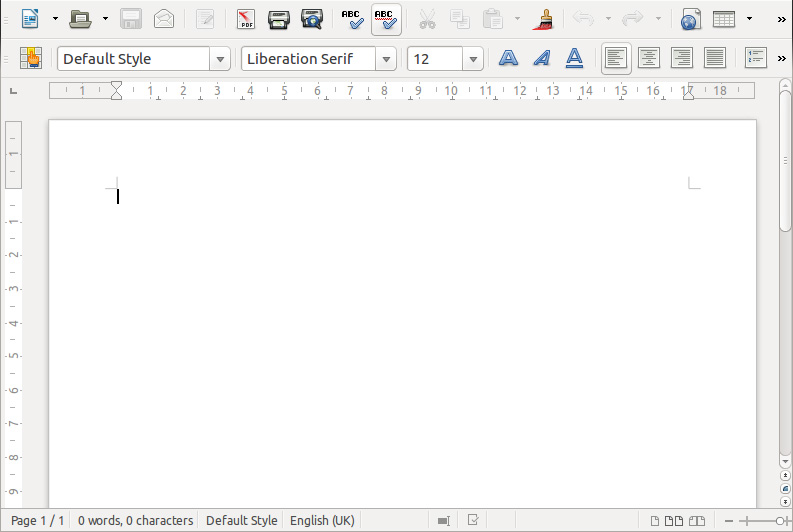Switch to single-page view layout
This screenshot has height=532, width=793.
point(654,521)
